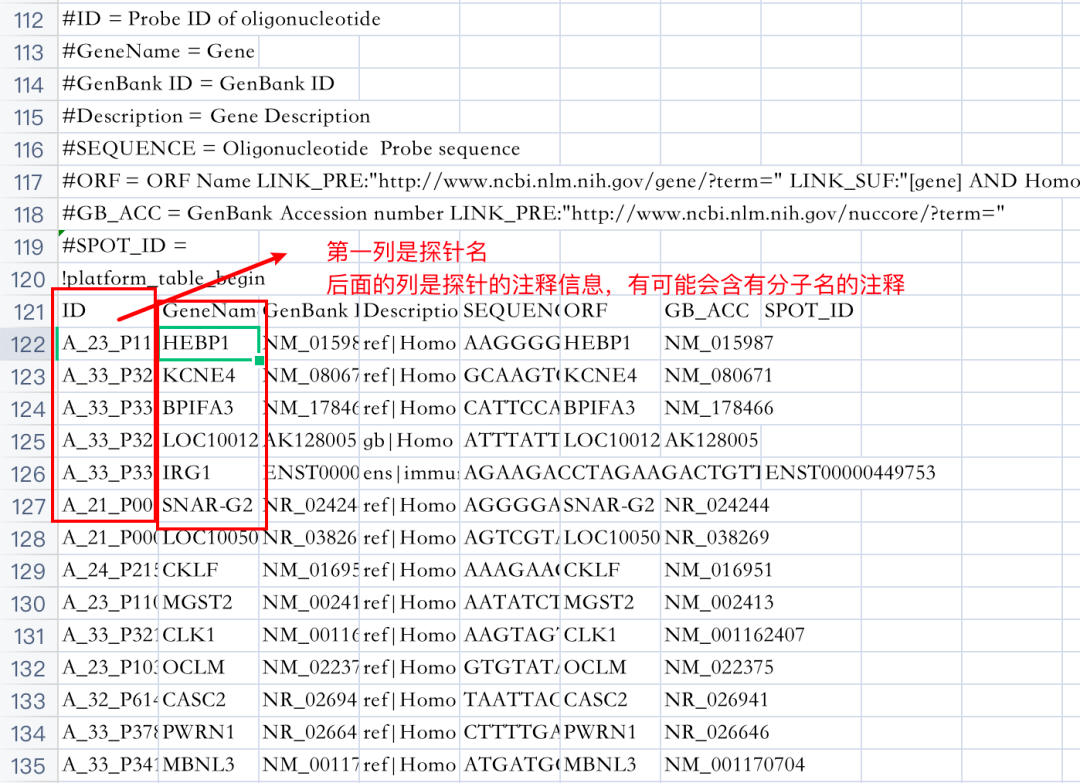Click the ENST00000449753 cell in row 126
Image resolution: width=1080 pixels, height=783 pixels.
(x=850, y=473)
